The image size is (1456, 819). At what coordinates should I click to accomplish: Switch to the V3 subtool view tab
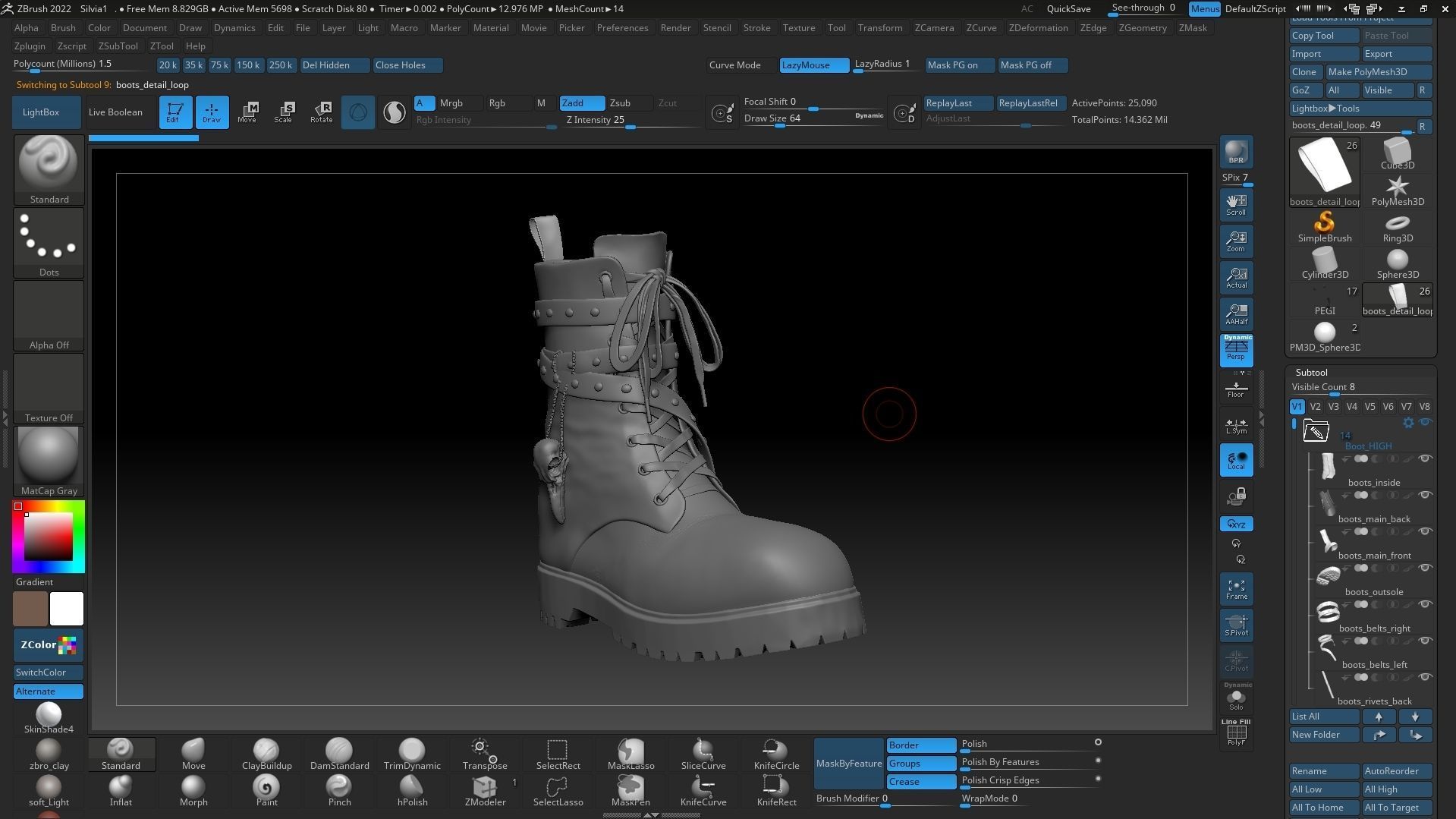click(1333, 406)
